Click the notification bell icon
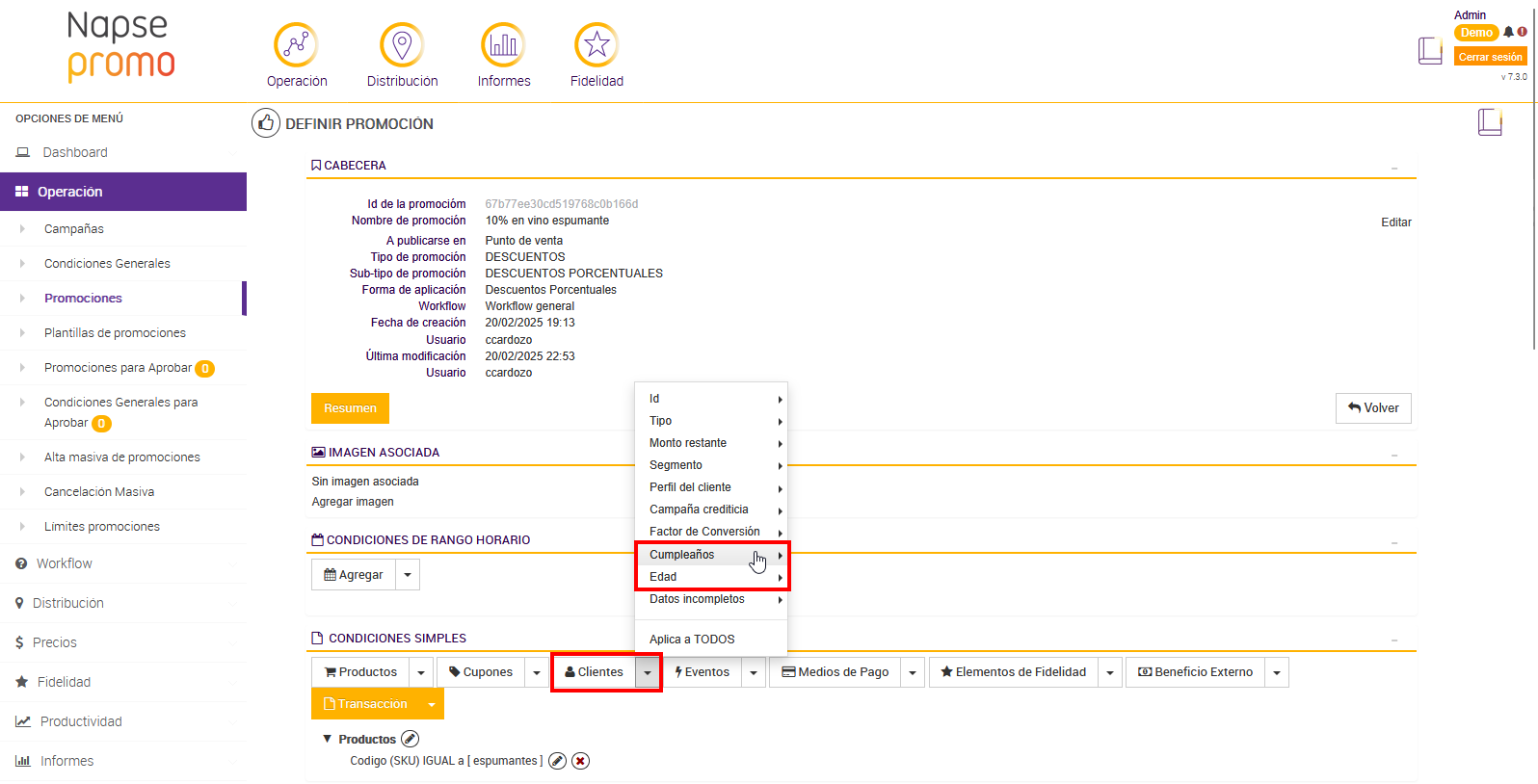The width and height of the screenshot is (1538, 784). pyautogui.click(x=1508, y=32)
